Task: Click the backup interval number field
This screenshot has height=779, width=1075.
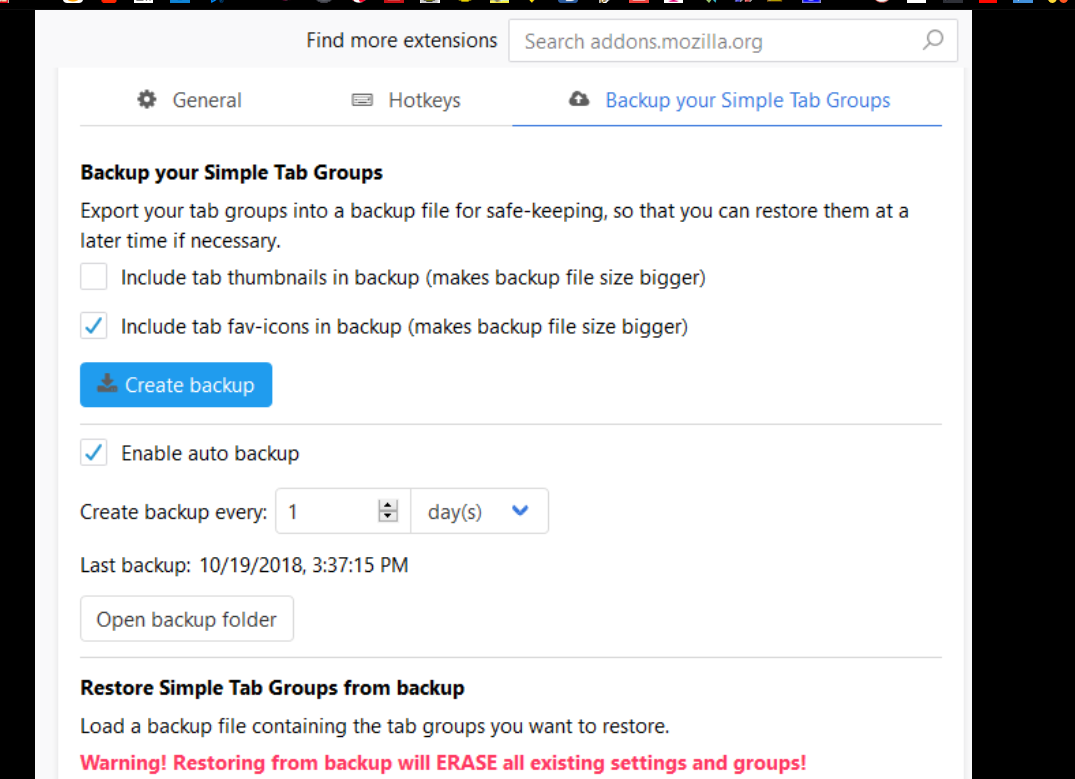Action: coord(327,511)
